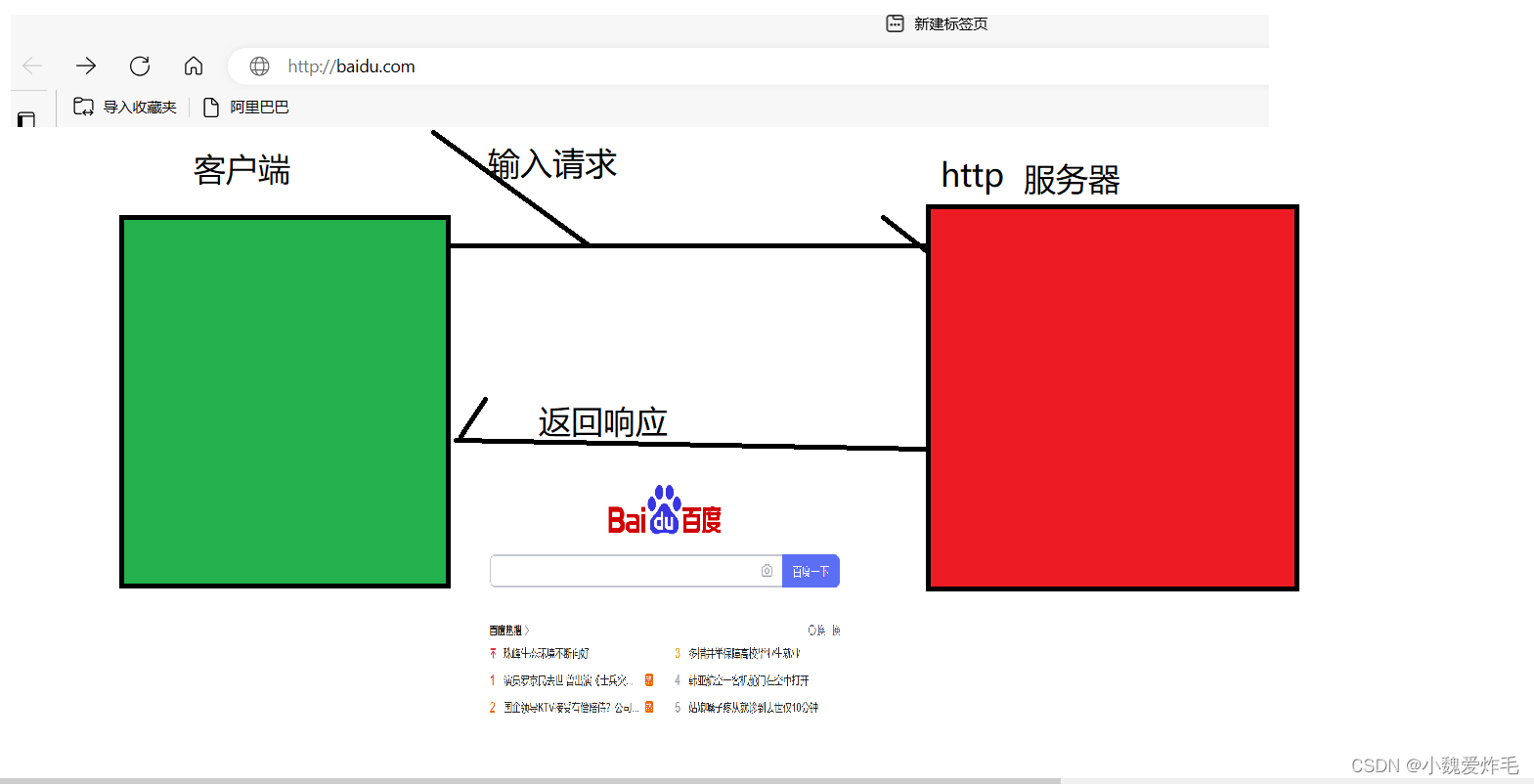Click the orange hot badge on entry 2

point(649,708)
